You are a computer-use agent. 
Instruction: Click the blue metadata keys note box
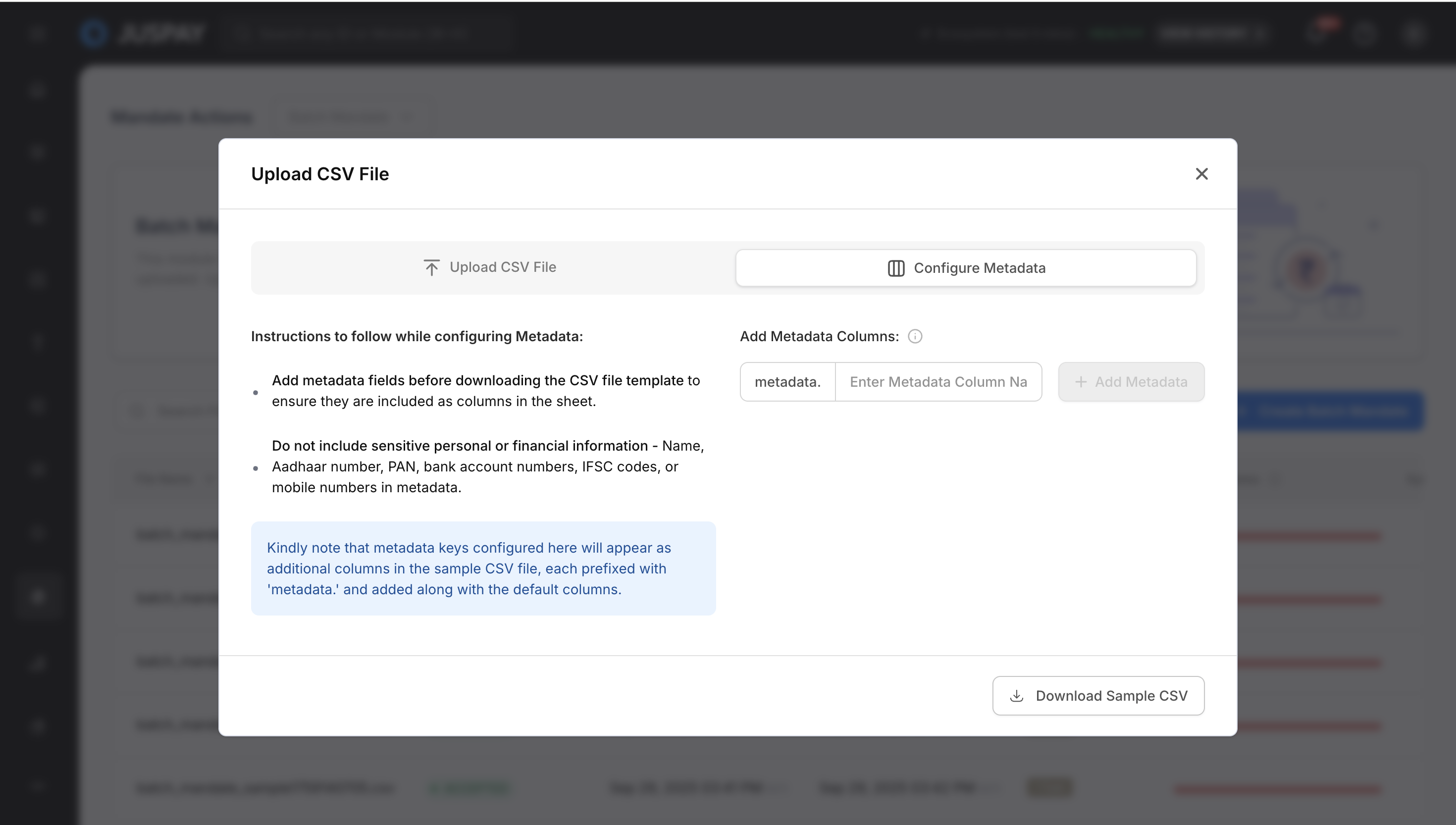point(483,568)
